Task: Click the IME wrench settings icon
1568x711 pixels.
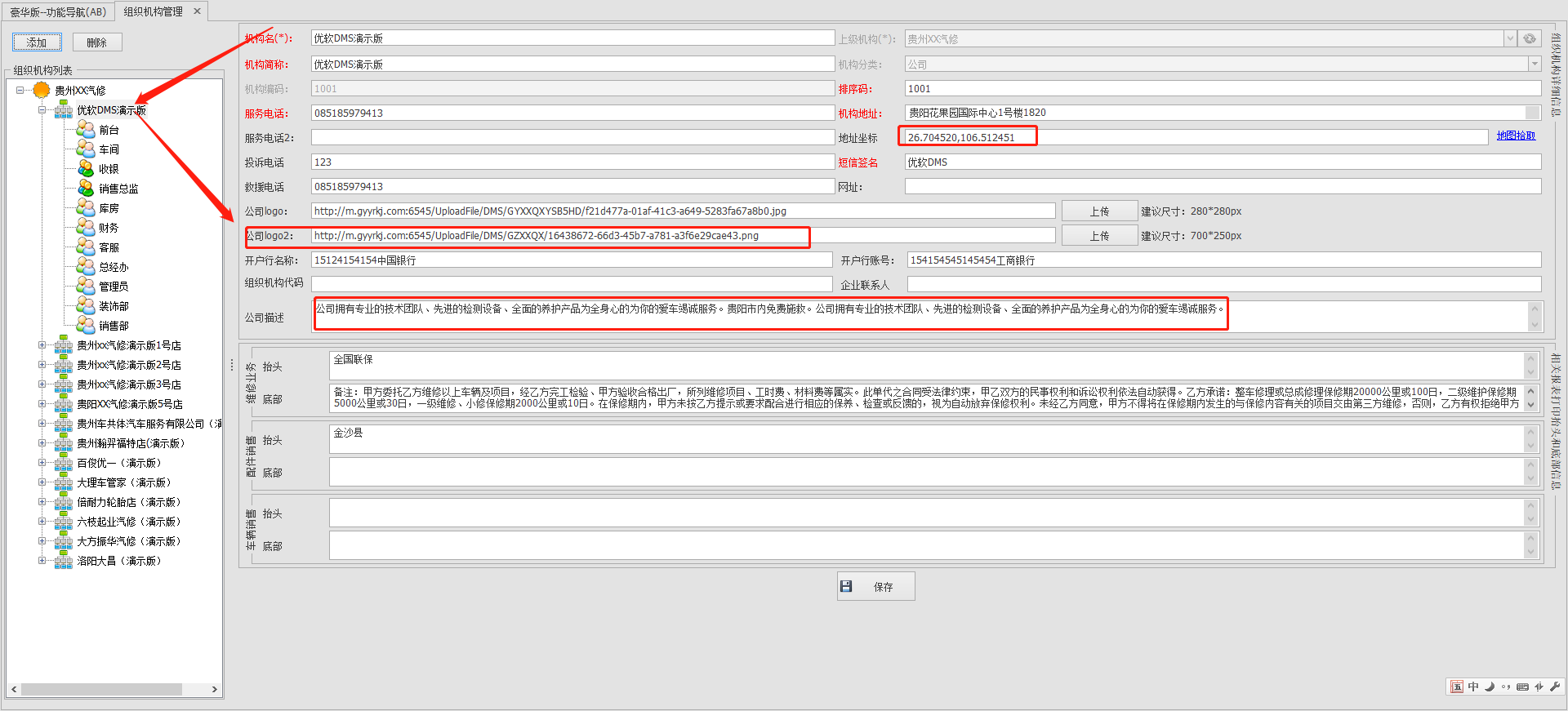Action: click(1554, 687)
